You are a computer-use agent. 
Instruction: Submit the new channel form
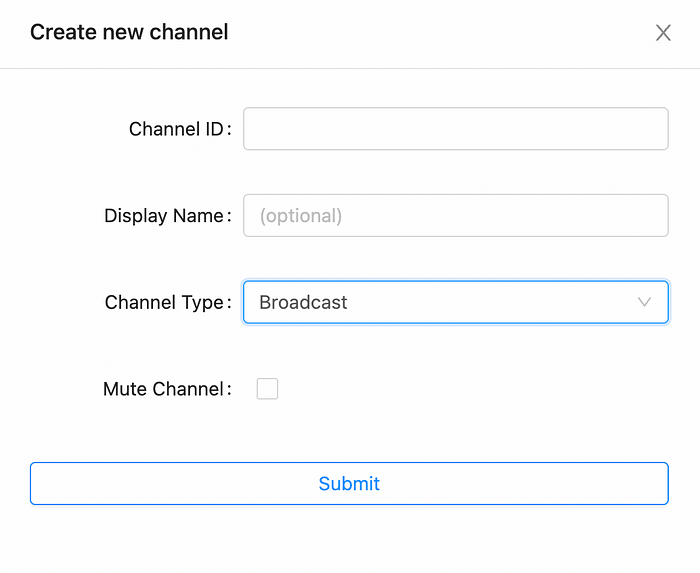click(x=349, y=483)
